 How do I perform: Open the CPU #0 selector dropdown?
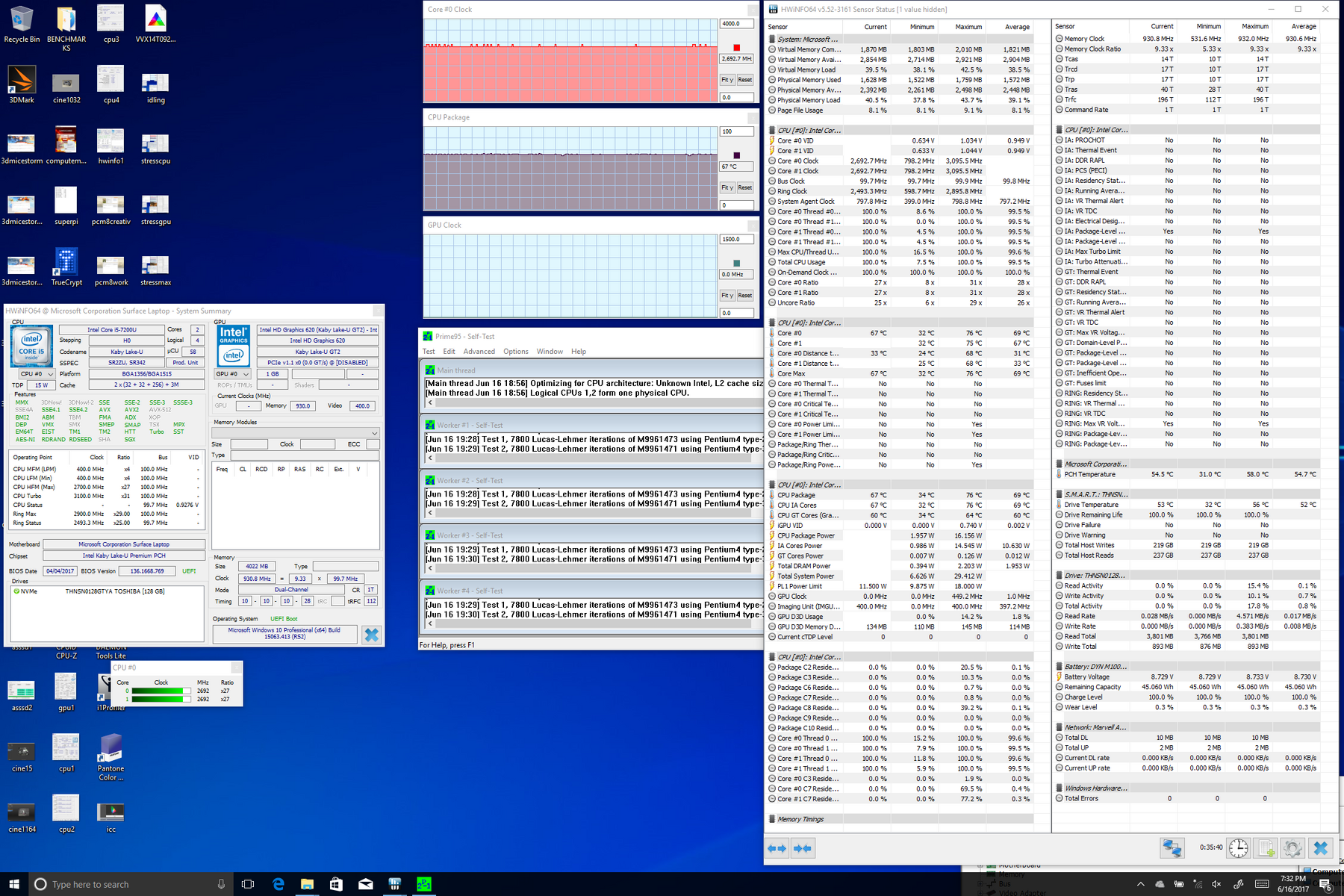click(36, 374)
